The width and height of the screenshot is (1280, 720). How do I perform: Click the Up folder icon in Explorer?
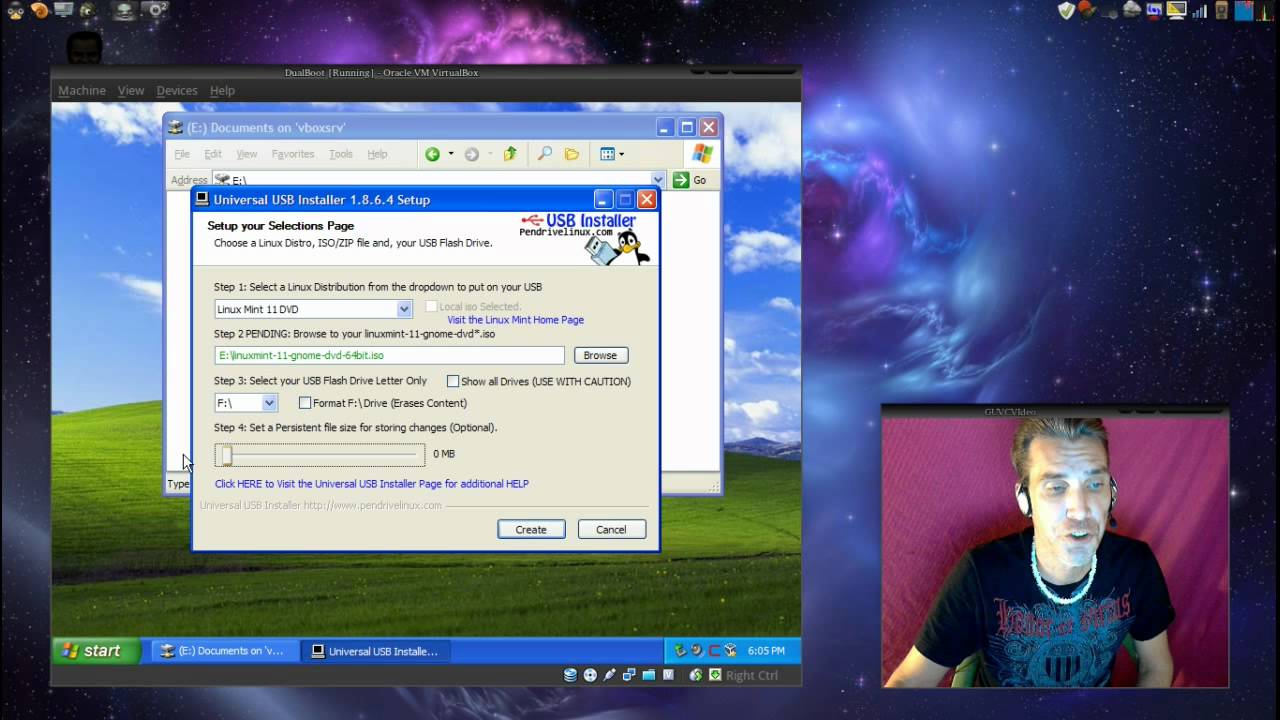click(x=510, y=154)
